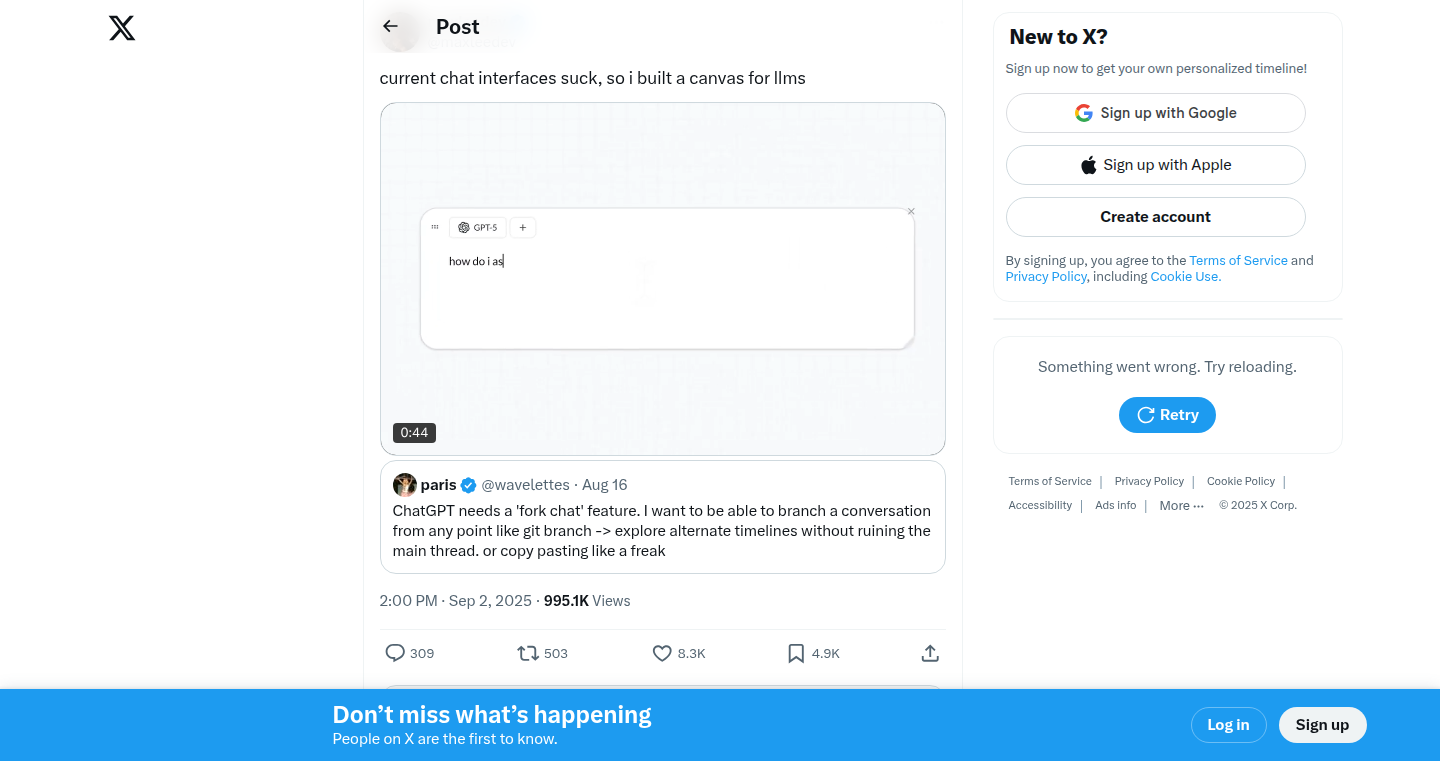The width and height of the screenshot is (1440, 761).
Task: Click the X logo in the sidebar
Action: coord(122,28)
